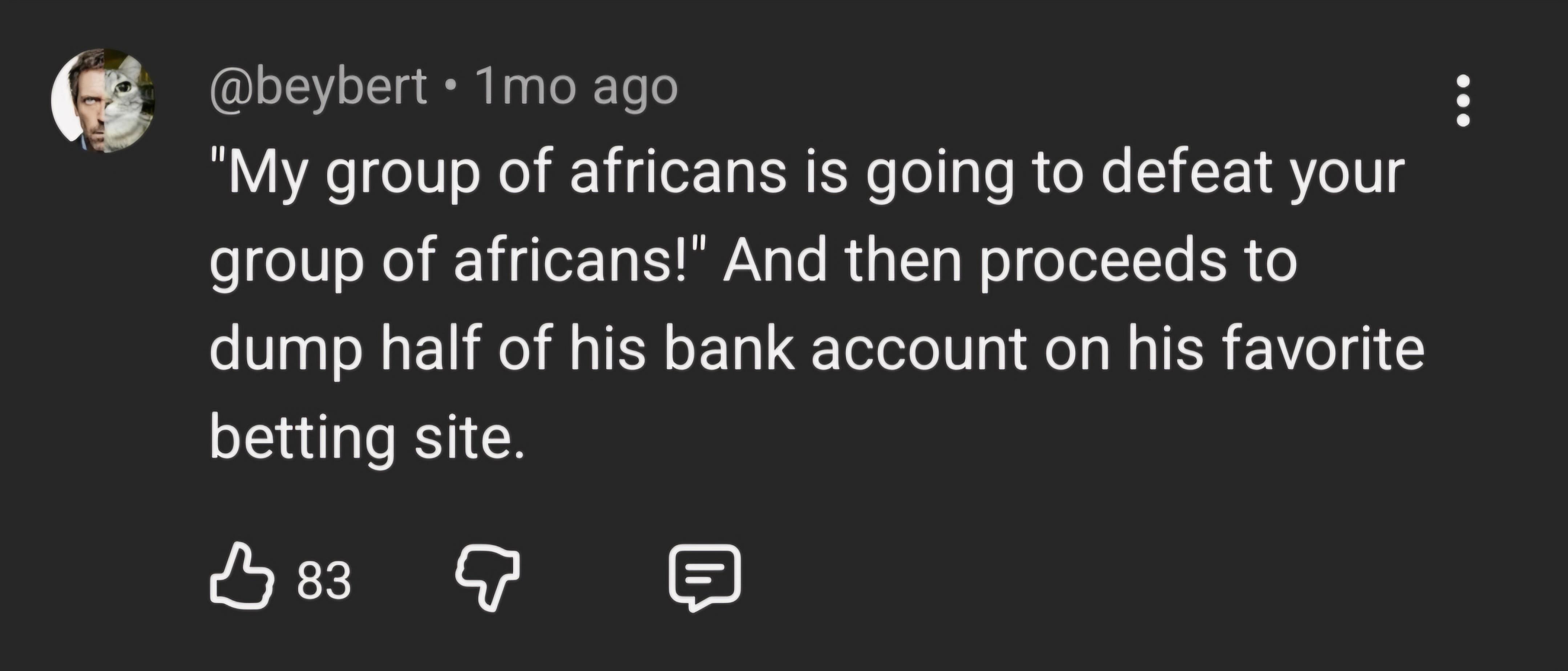Image resolution: width=1568 pixels, height=671 pixels.
Task: Click the words "bank account" in the comment
Action: point(845,350)
